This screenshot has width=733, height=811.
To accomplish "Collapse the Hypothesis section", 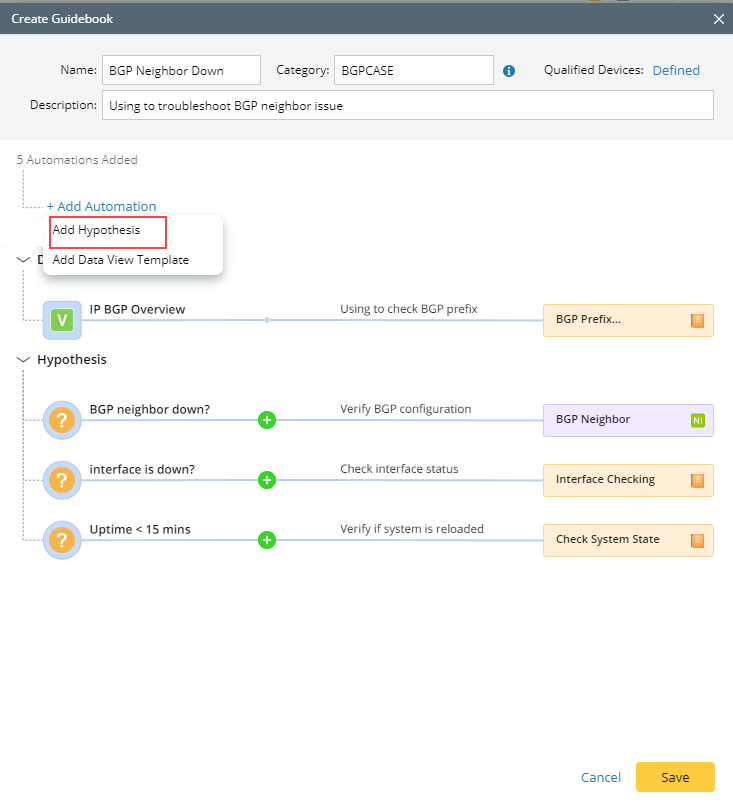I will [x=23, y=359].
